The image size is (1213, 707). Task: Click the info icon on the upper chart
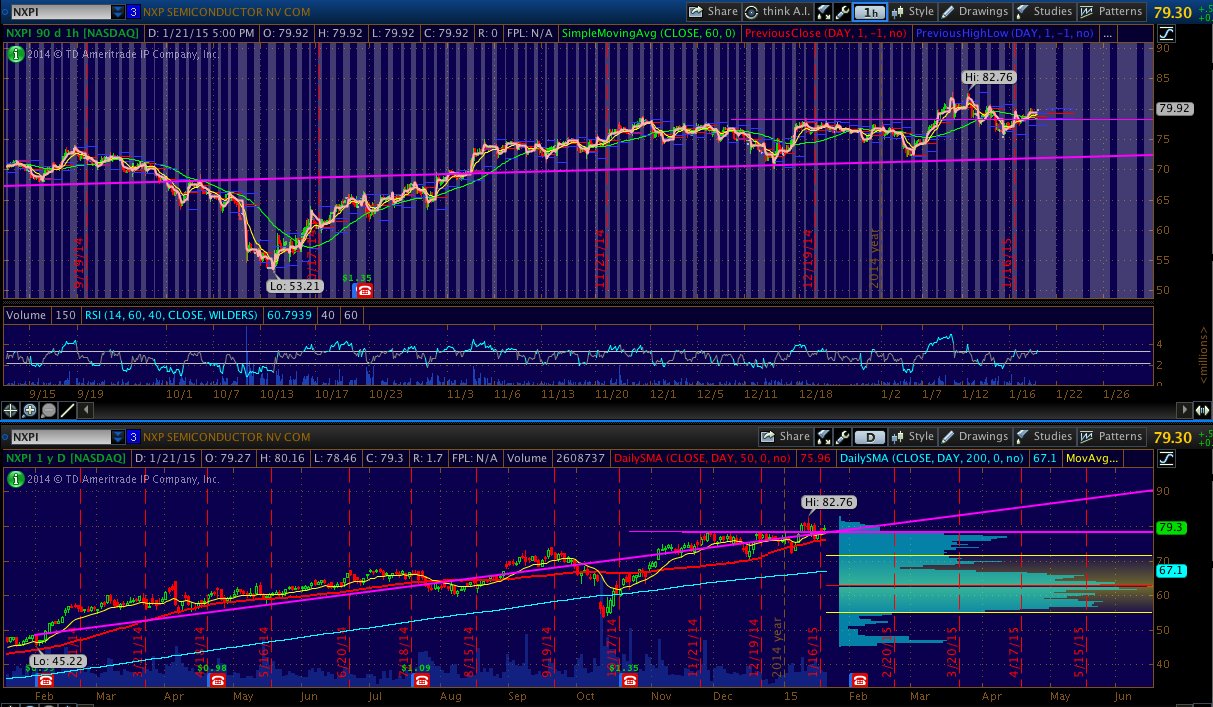click(14, 53)
